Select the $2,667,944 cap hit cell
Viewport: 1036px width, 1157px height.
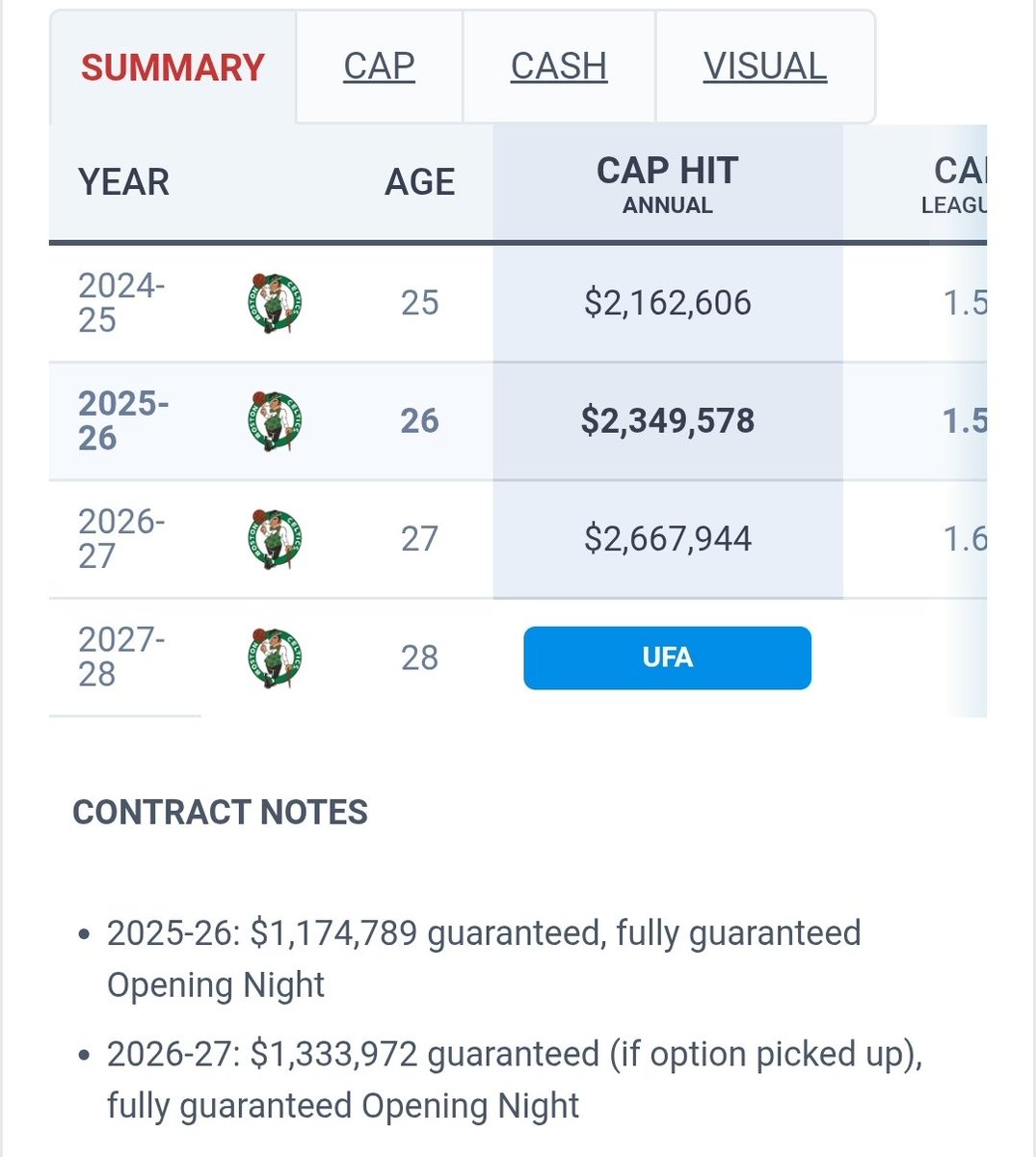click(667, 539)
